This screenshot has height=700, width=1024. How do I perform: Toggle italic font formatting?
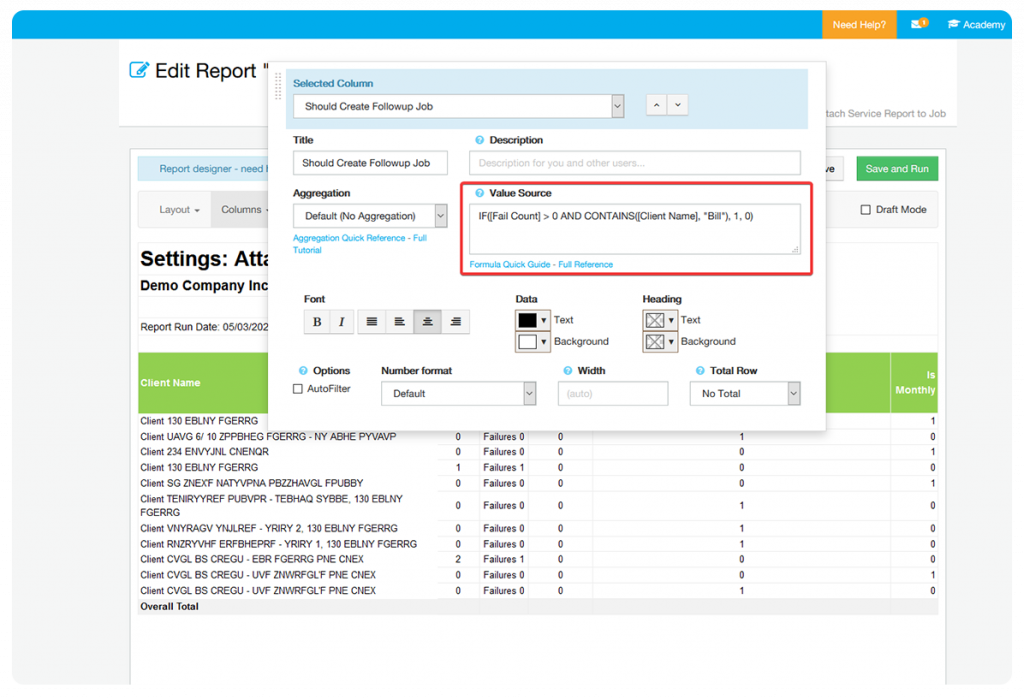pos(341,322)
